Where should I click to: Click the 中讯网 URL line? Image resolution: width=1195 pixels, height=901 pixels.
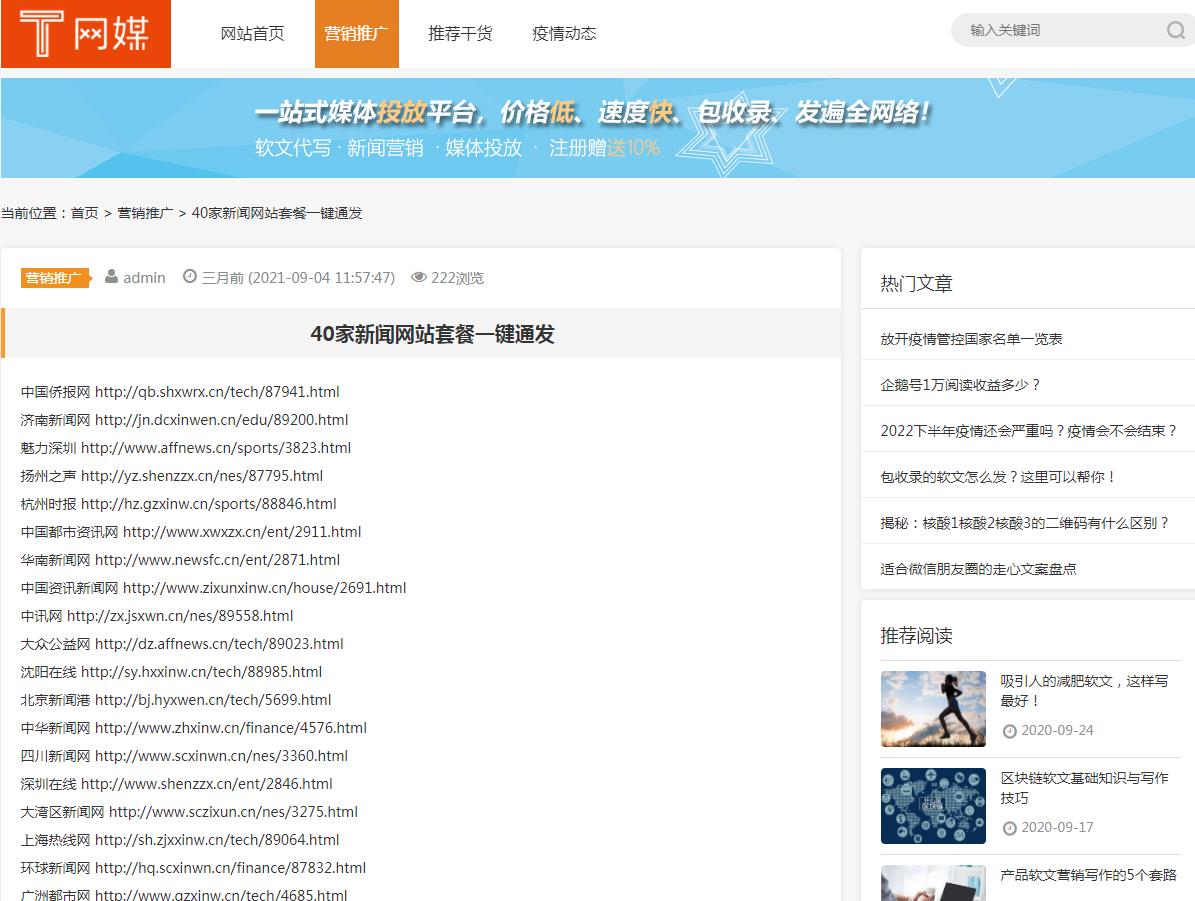157,616
